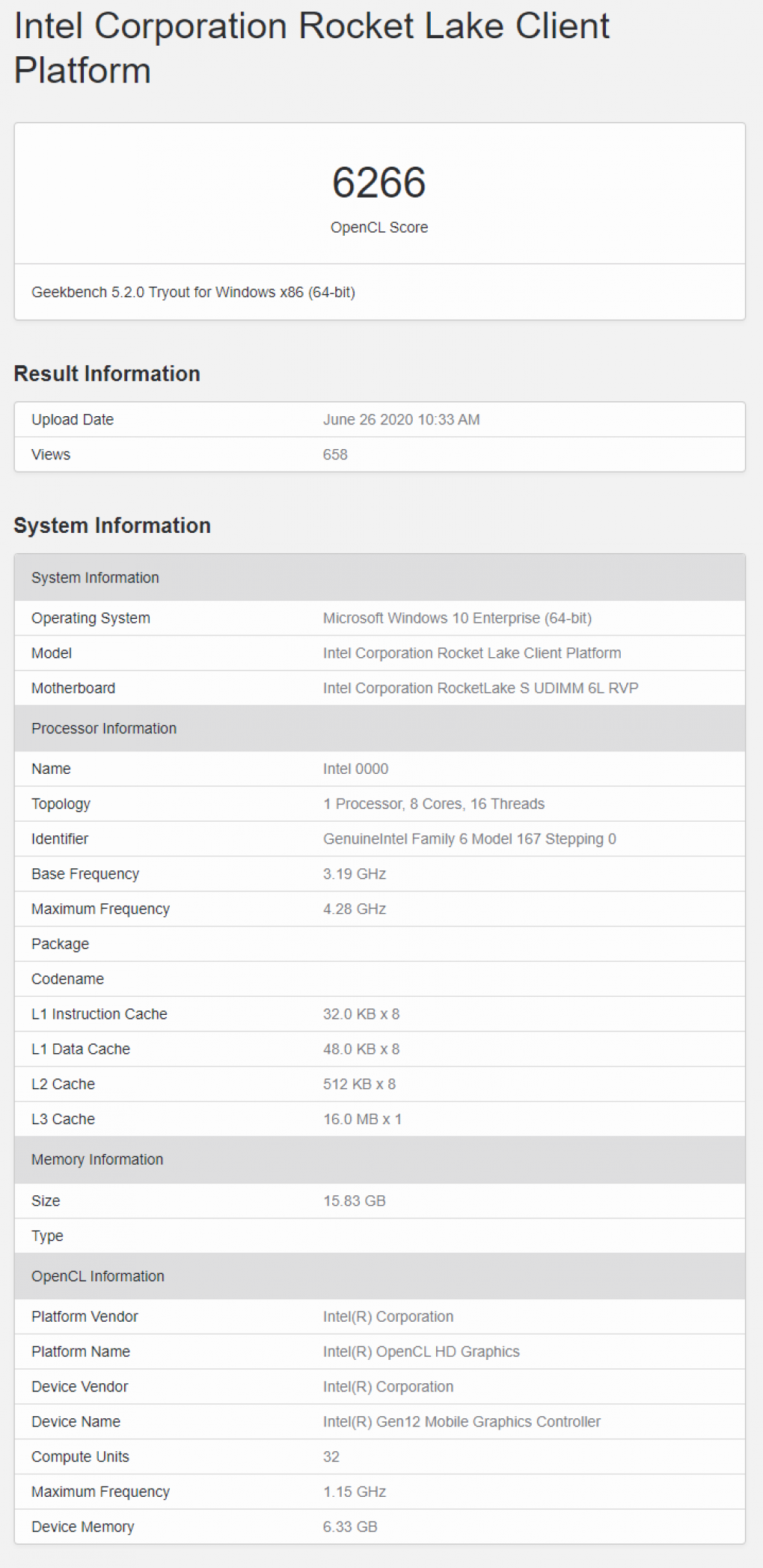Select L3 Cache value '16.0 MB x 1'
The image size is (763, 1568).
[x=362, y=1120]
